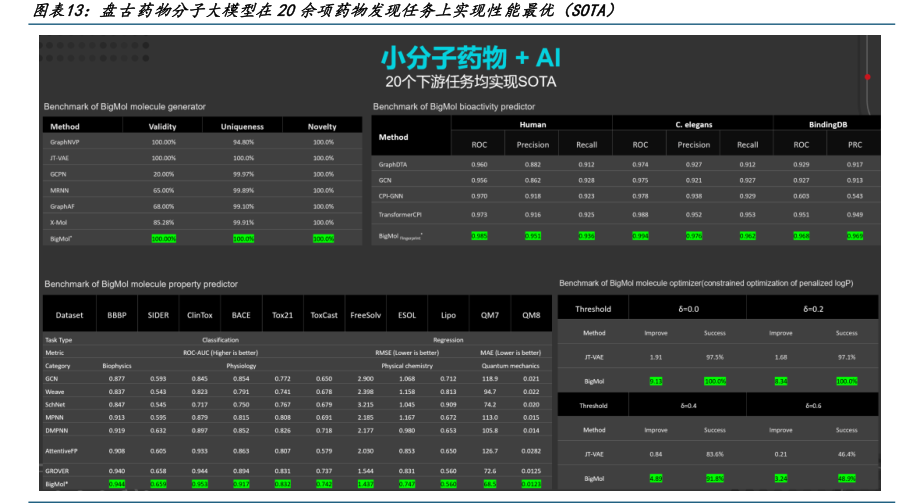905x504 pixels.
Task: Click the "Lipo" dataset header
Action: (448, 315)
